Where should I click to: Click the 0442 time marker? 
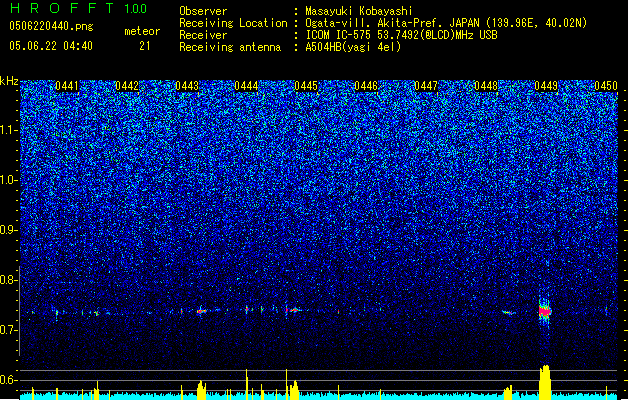127,86
